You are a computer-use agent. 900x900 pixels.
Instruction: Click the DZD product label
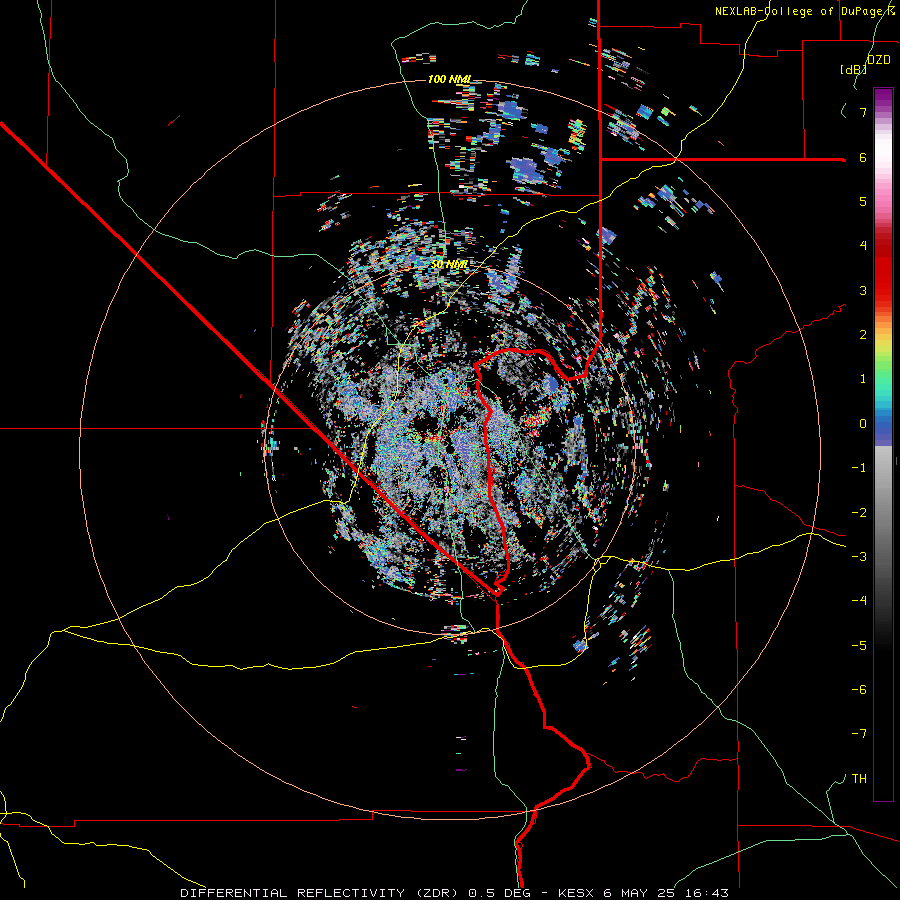pyautogui.click(x=878, y=60)
